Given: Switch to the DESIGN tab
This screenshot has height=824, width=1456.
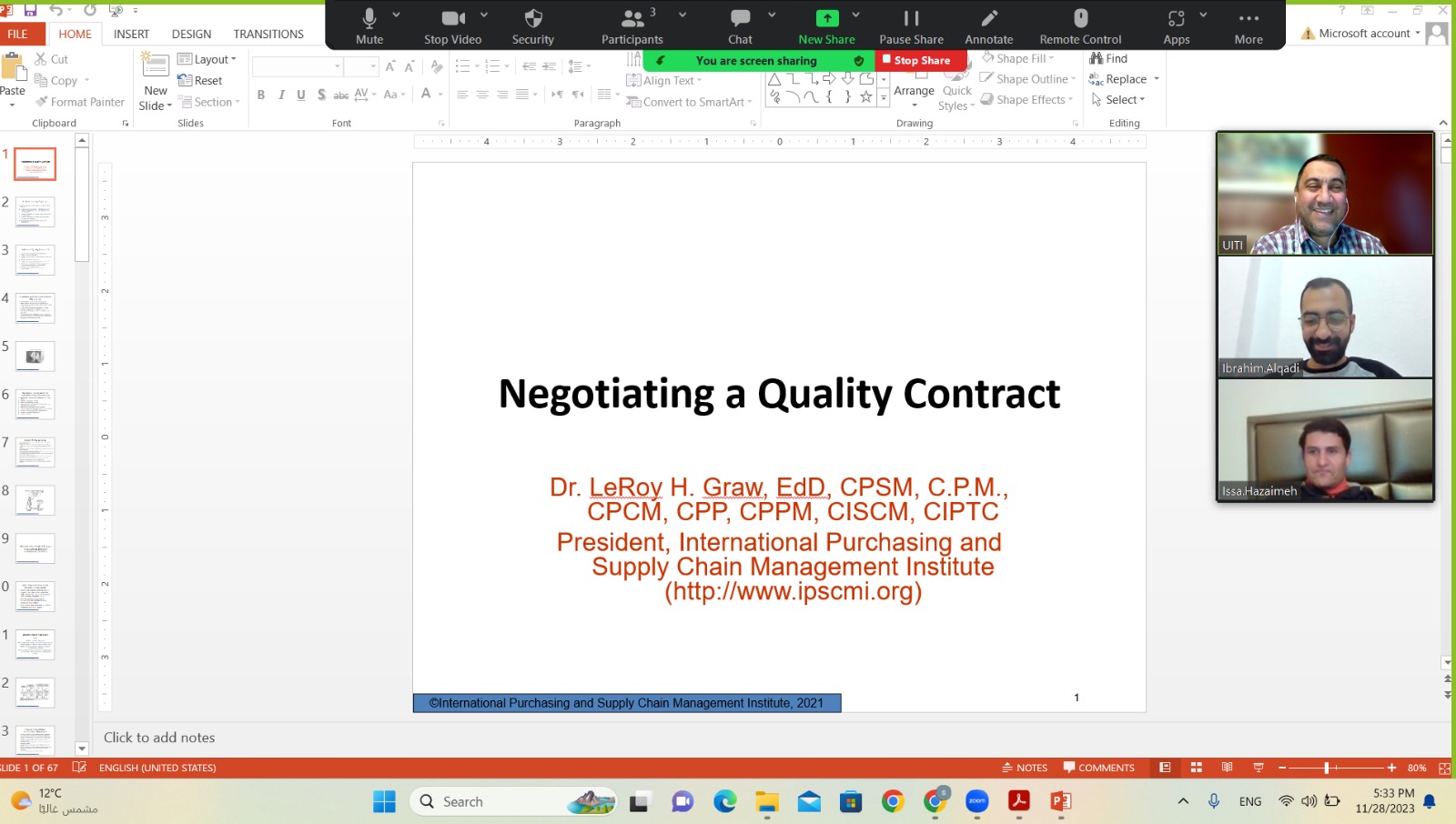Looking at the screenshot, I should (191, 34).
